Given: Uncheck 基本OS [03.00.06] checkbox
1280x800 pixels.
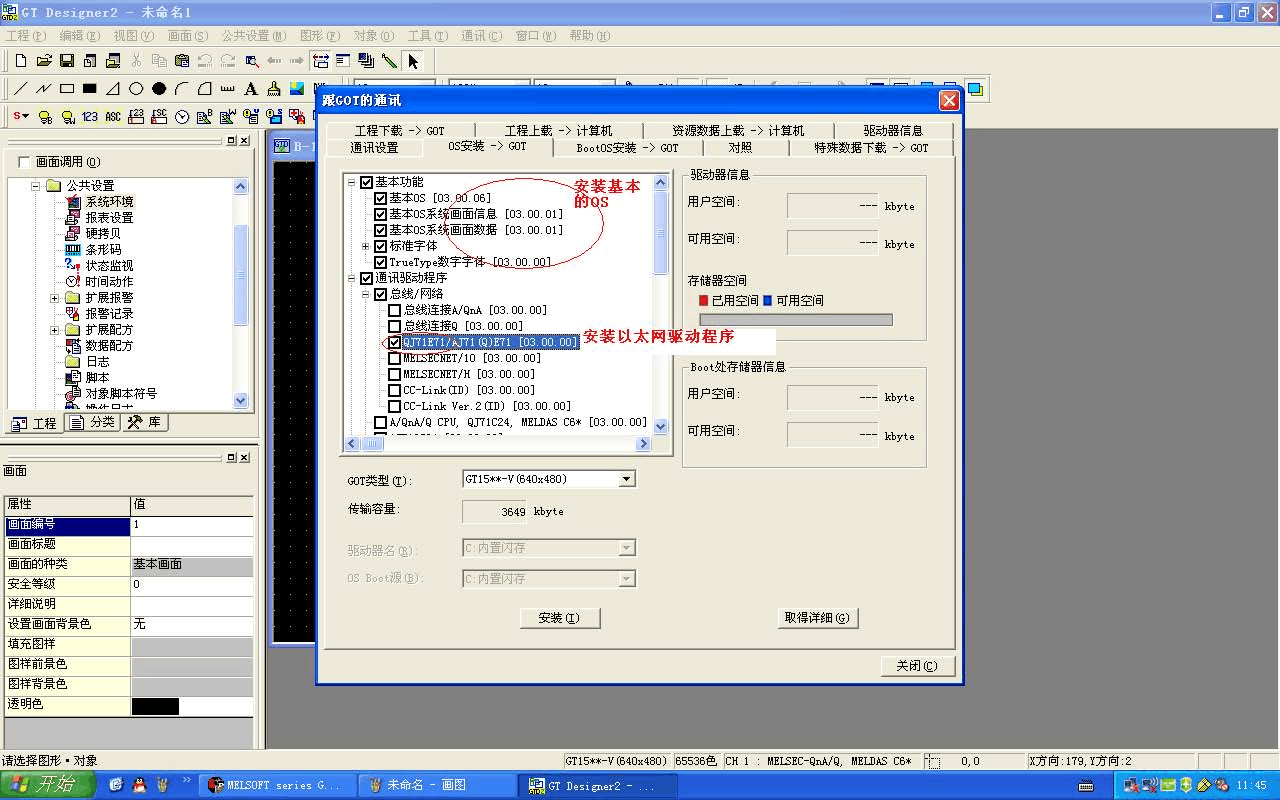Looking at the screenshot, I should point(380,198).
